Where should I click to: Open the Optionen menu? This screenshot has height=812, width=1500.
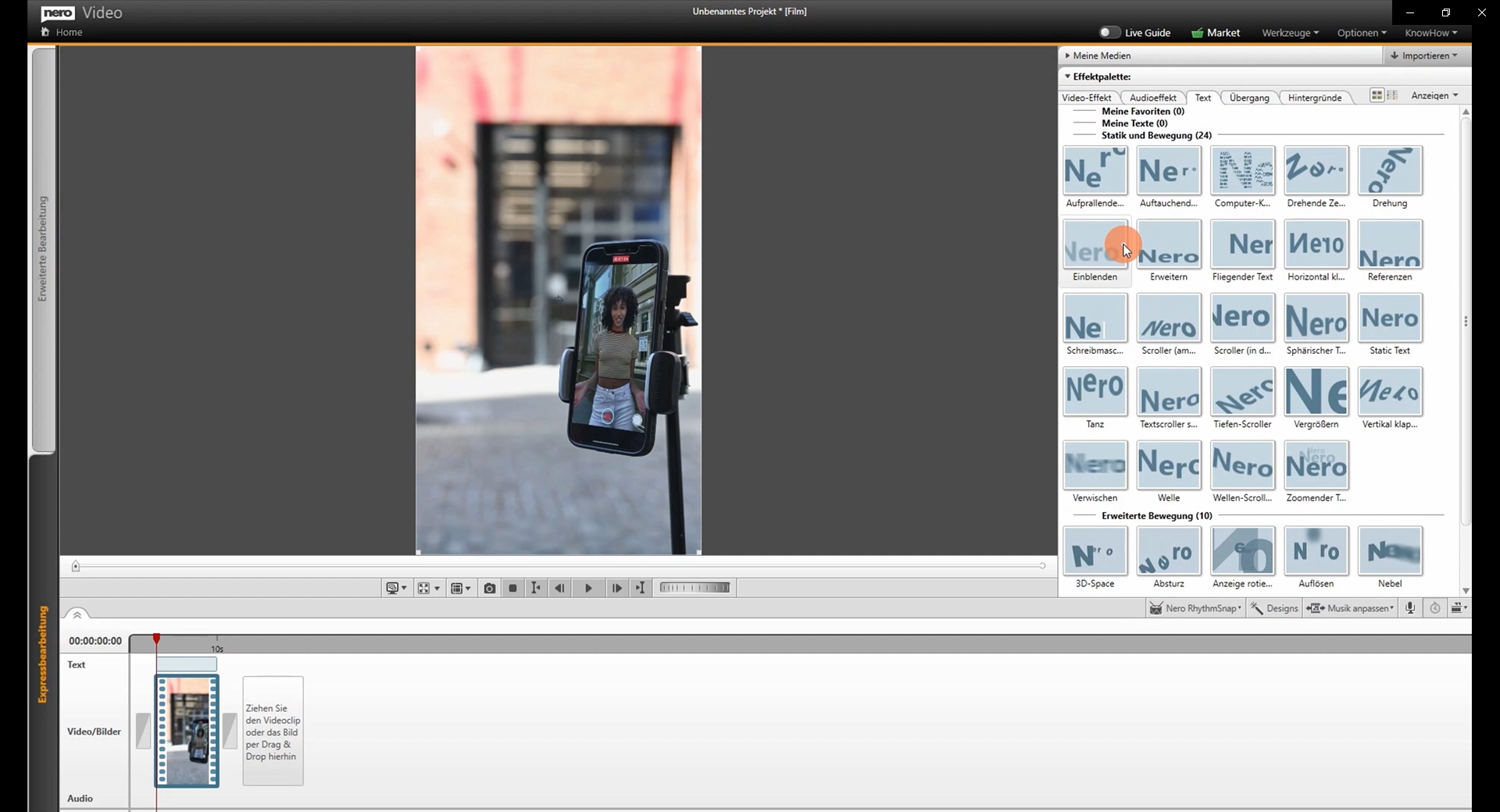click(x=1362, y=33)
